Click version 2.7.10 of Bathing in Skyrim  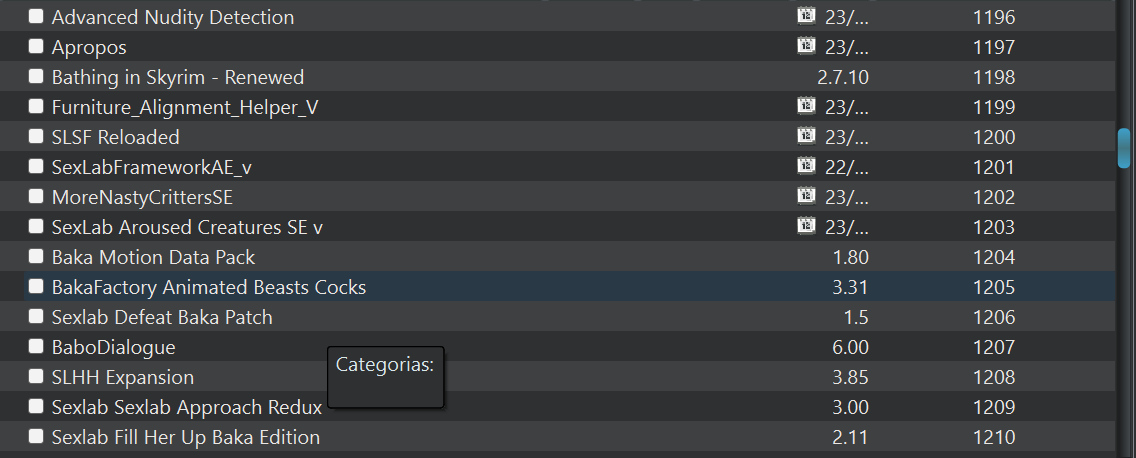pos(843,77)
